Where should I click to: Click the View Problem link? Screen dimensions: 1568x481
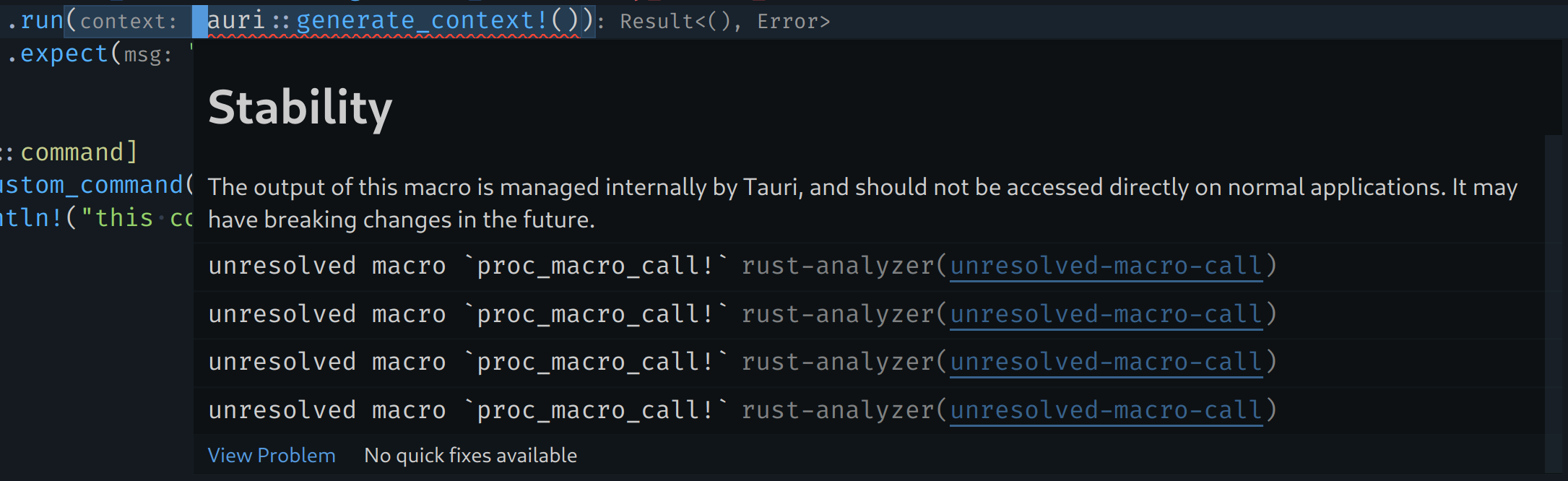click(x=271, y=455)
